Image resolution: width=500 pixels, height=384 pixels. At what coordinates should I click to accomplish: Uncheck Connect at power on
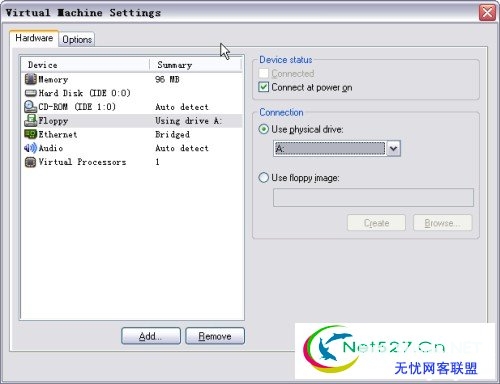(263, 87)
